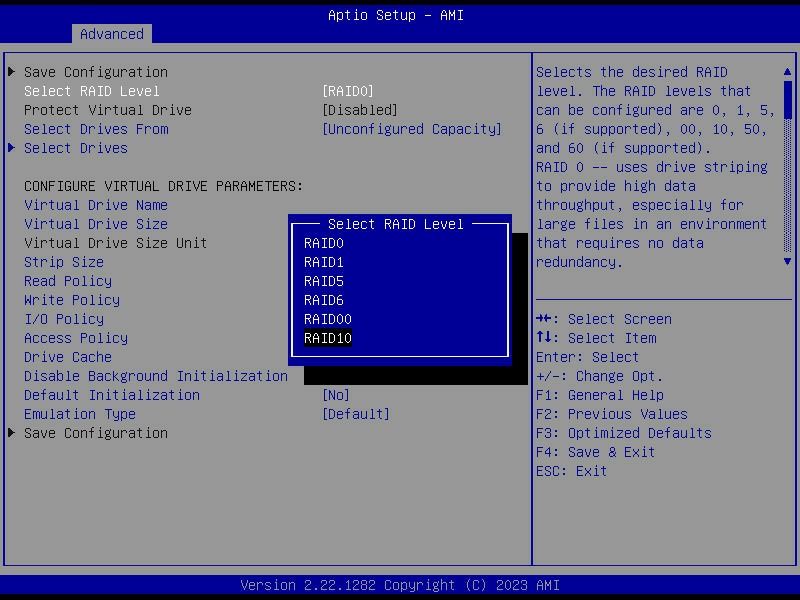Select Default Initialization setting
Screen dimensions: 800x600
click(x=112, y=395)
